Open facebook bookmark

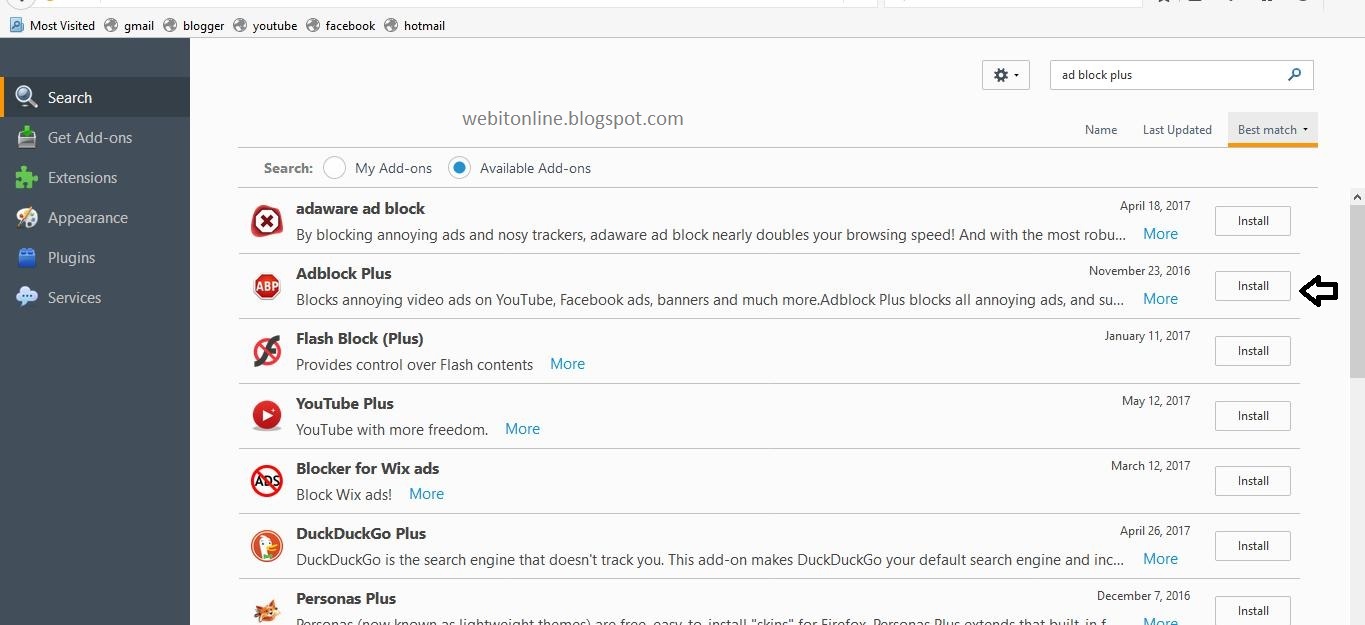[x=340, y=25]
